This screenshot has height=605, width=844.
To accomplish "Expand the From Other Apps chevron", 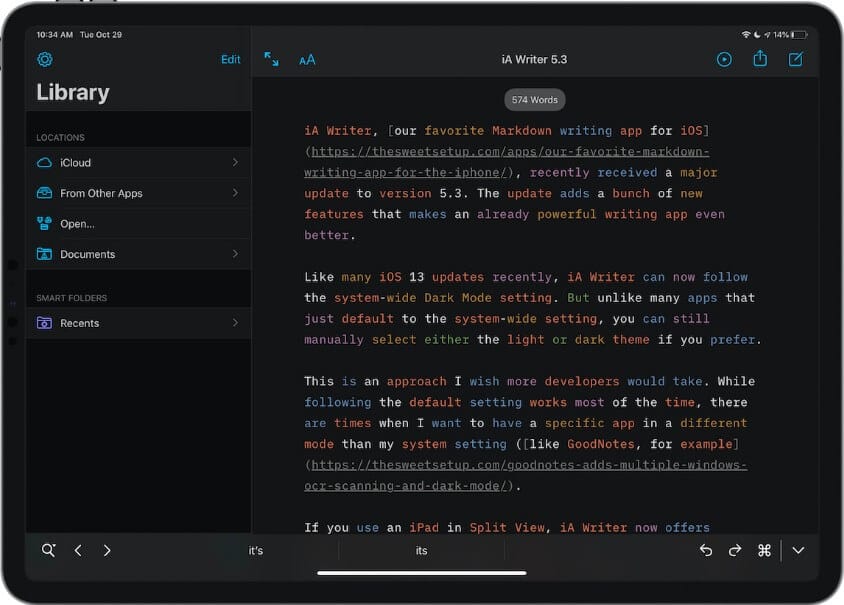I will [x=235, y=193].
